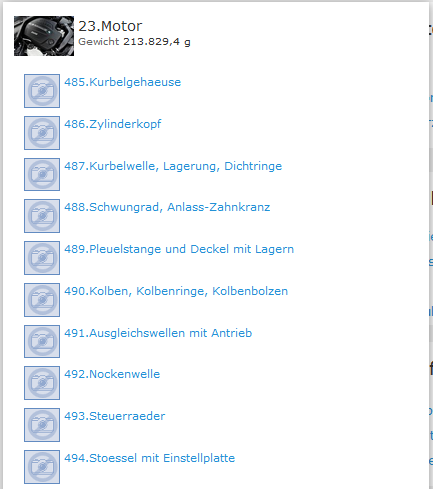
Task: Open the 486.Zylinderkopf link
Action: 113,124
